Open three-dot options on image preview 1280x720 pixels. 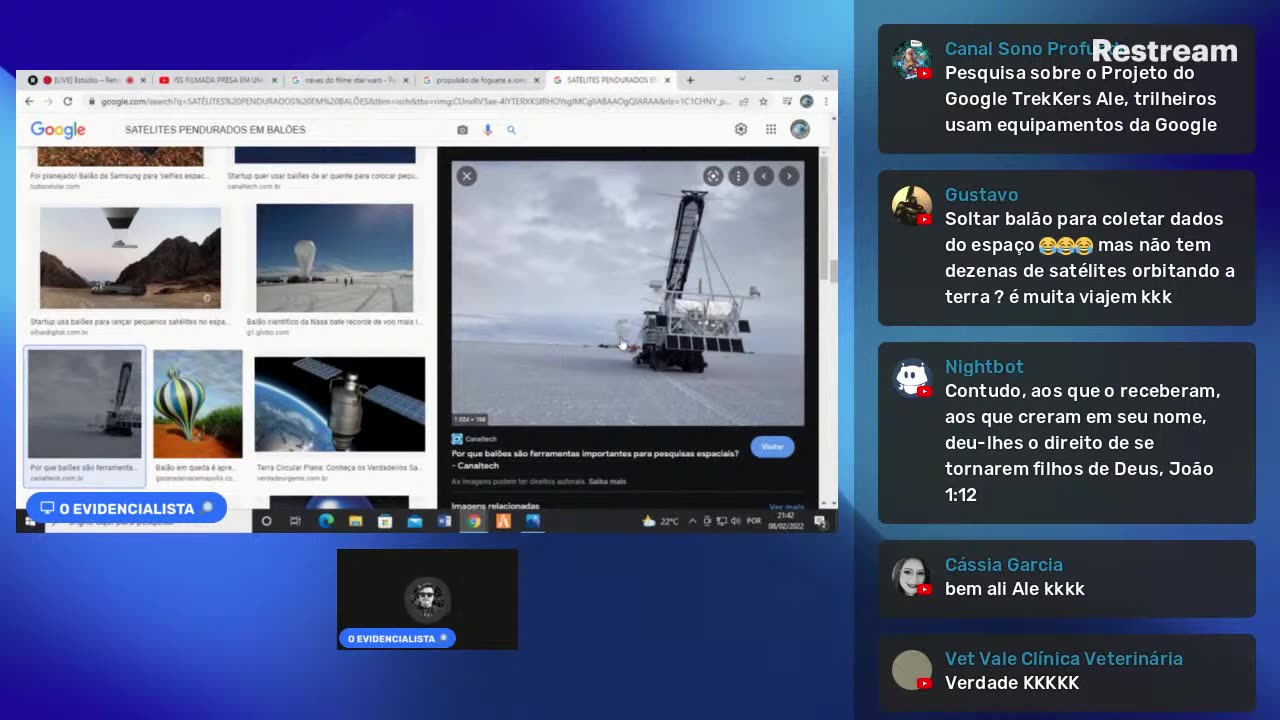738,176
